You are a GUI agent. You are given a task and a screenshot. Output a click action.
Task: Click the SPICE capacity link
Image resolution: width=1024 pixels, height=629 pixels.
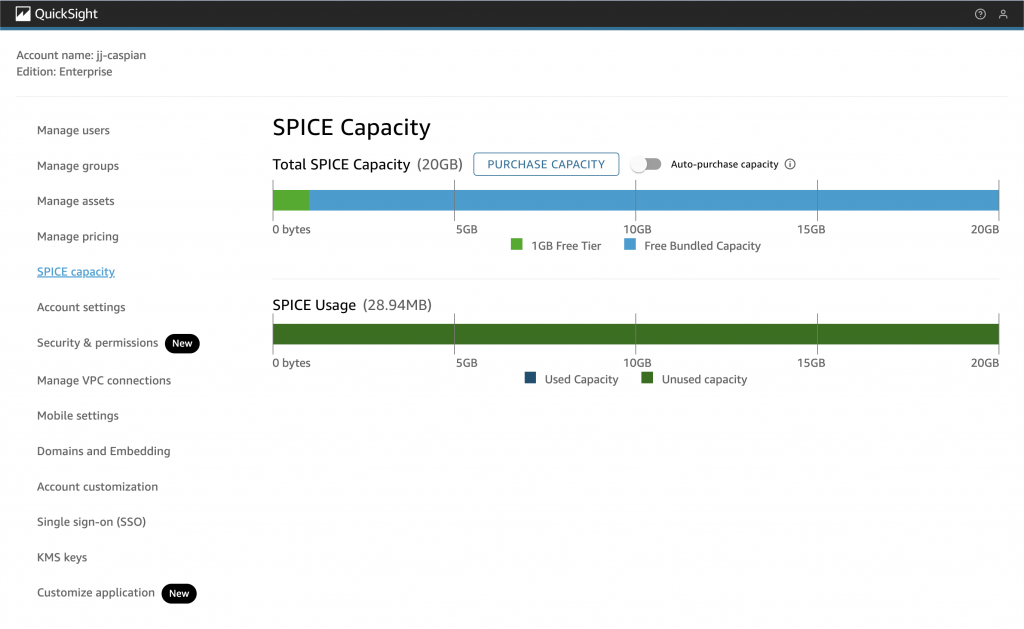[x=76, y=272]
